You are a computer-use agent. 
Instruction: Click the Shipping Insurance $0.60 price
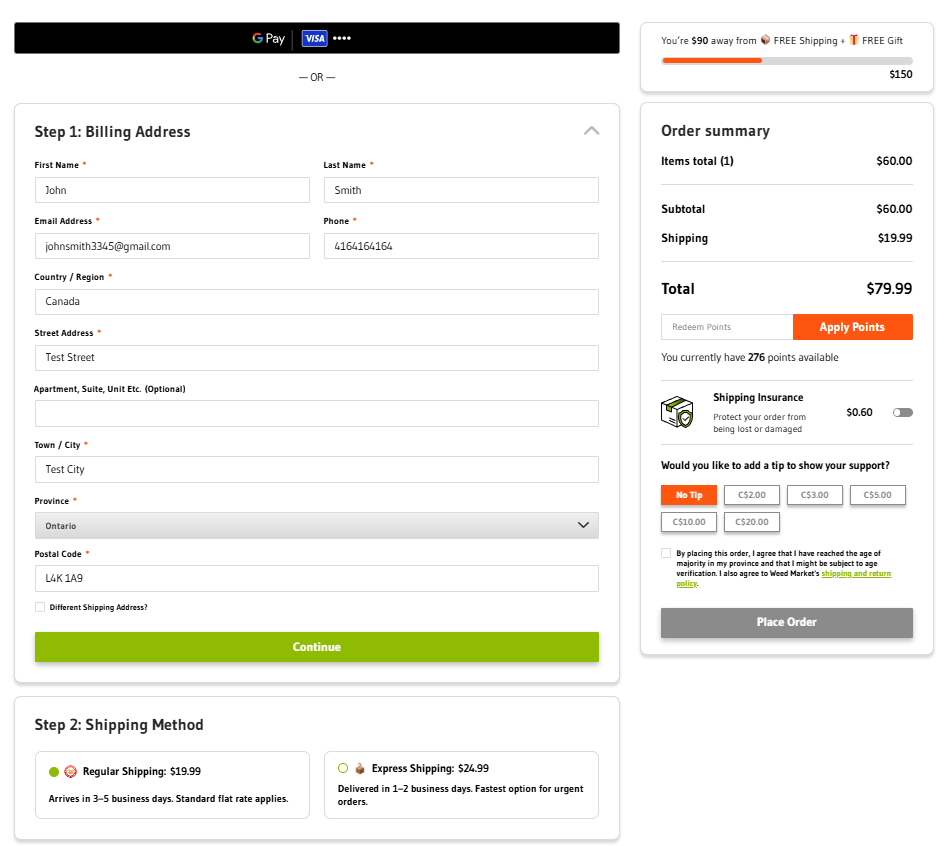point(859,412)
